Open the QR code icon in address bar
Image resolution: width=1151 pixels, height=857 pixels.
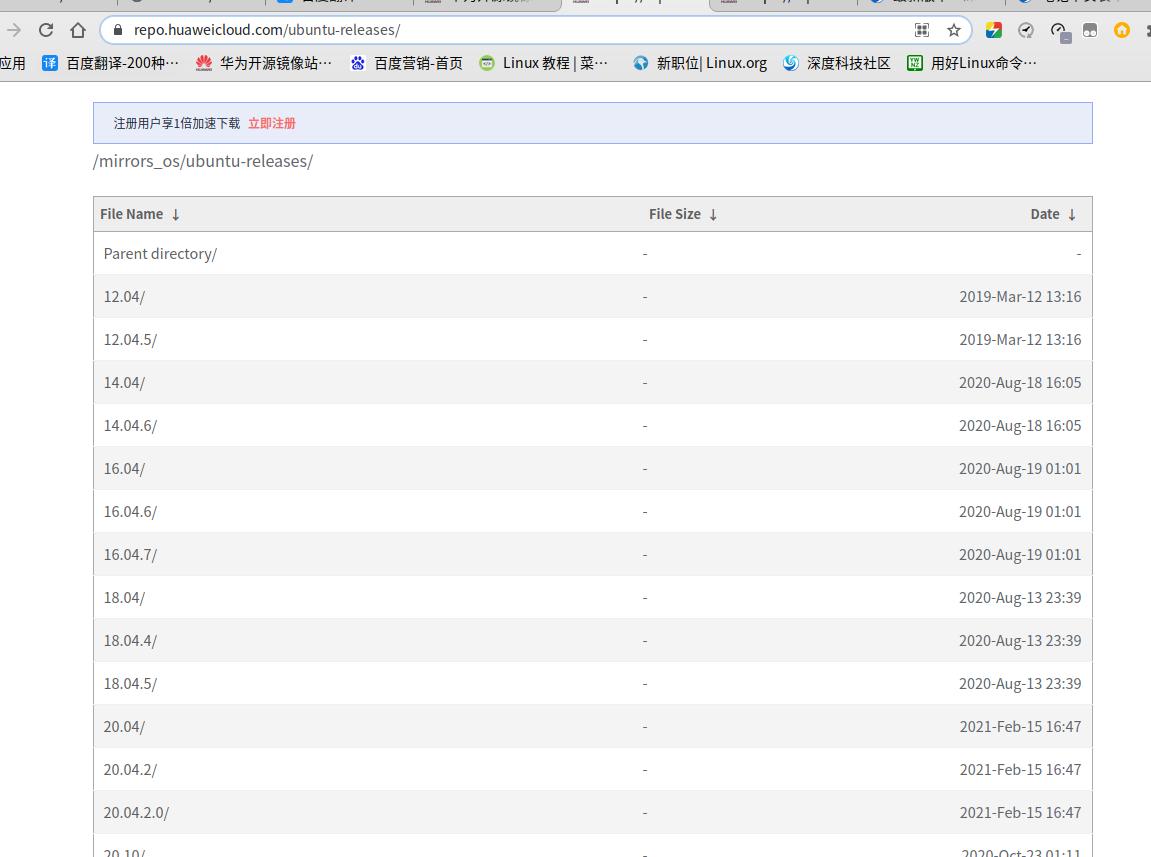coord(922,30)
